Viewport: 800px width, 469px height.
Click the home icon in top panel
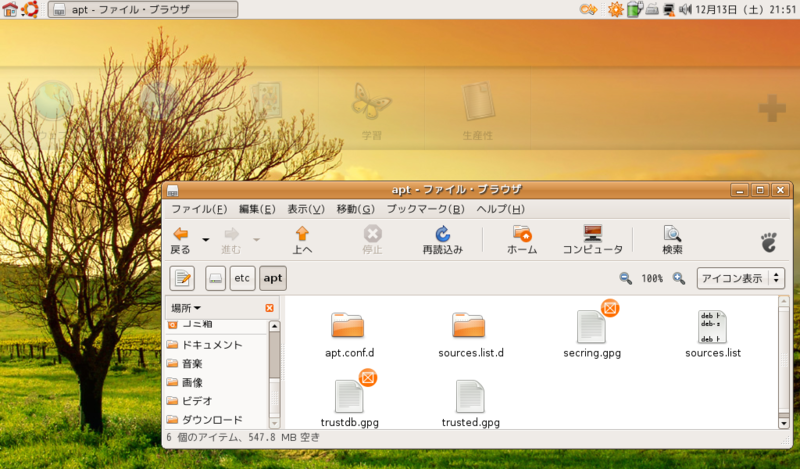tap(10, 9)
